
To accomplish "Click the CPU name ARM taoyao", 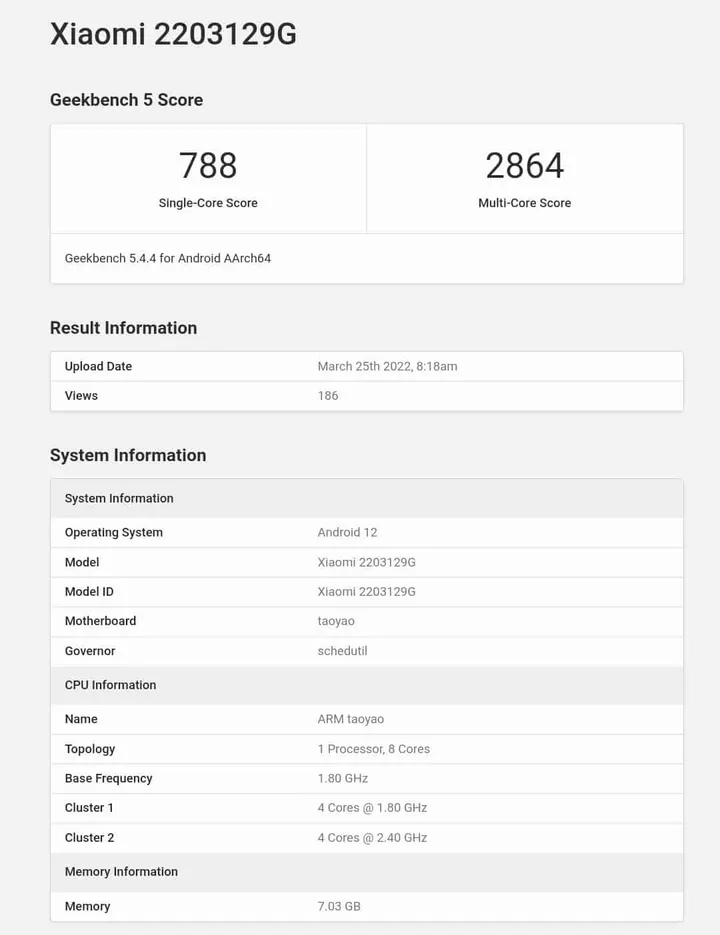I will (350, 719).
